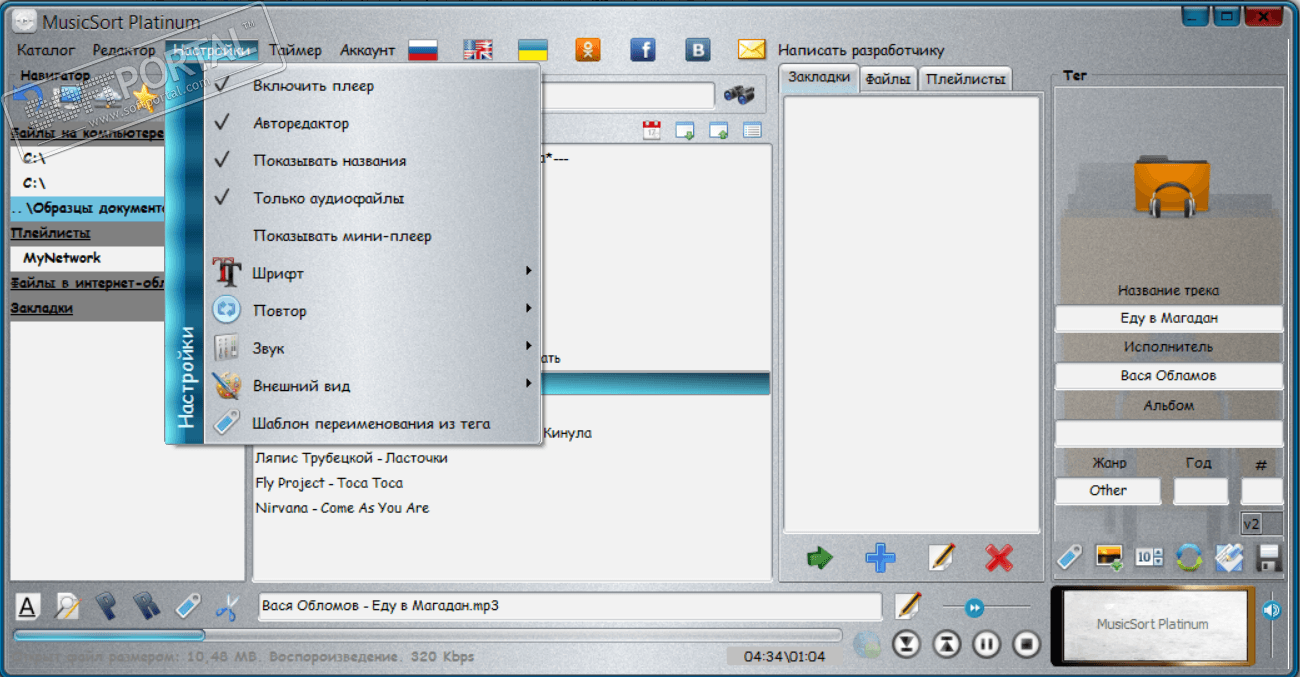Open the 'Каталог' menu

click(46, 50)
